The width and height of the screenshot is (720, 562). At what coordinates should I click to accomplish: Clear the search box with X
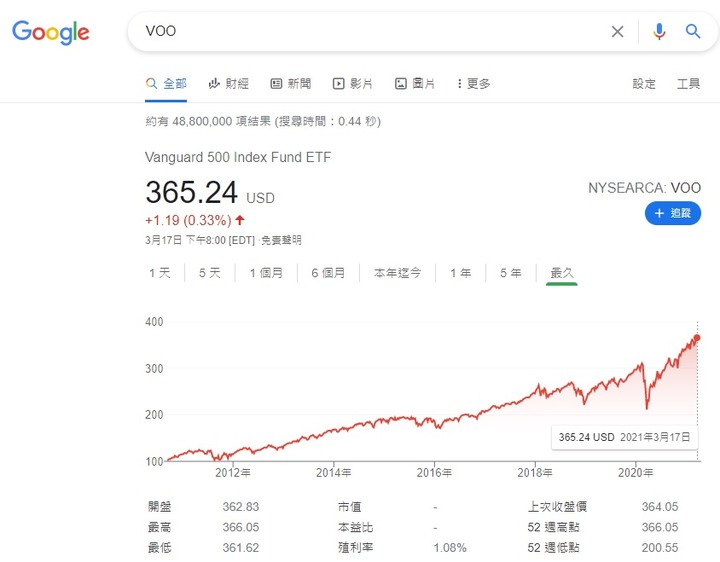(x=618, y=31)
